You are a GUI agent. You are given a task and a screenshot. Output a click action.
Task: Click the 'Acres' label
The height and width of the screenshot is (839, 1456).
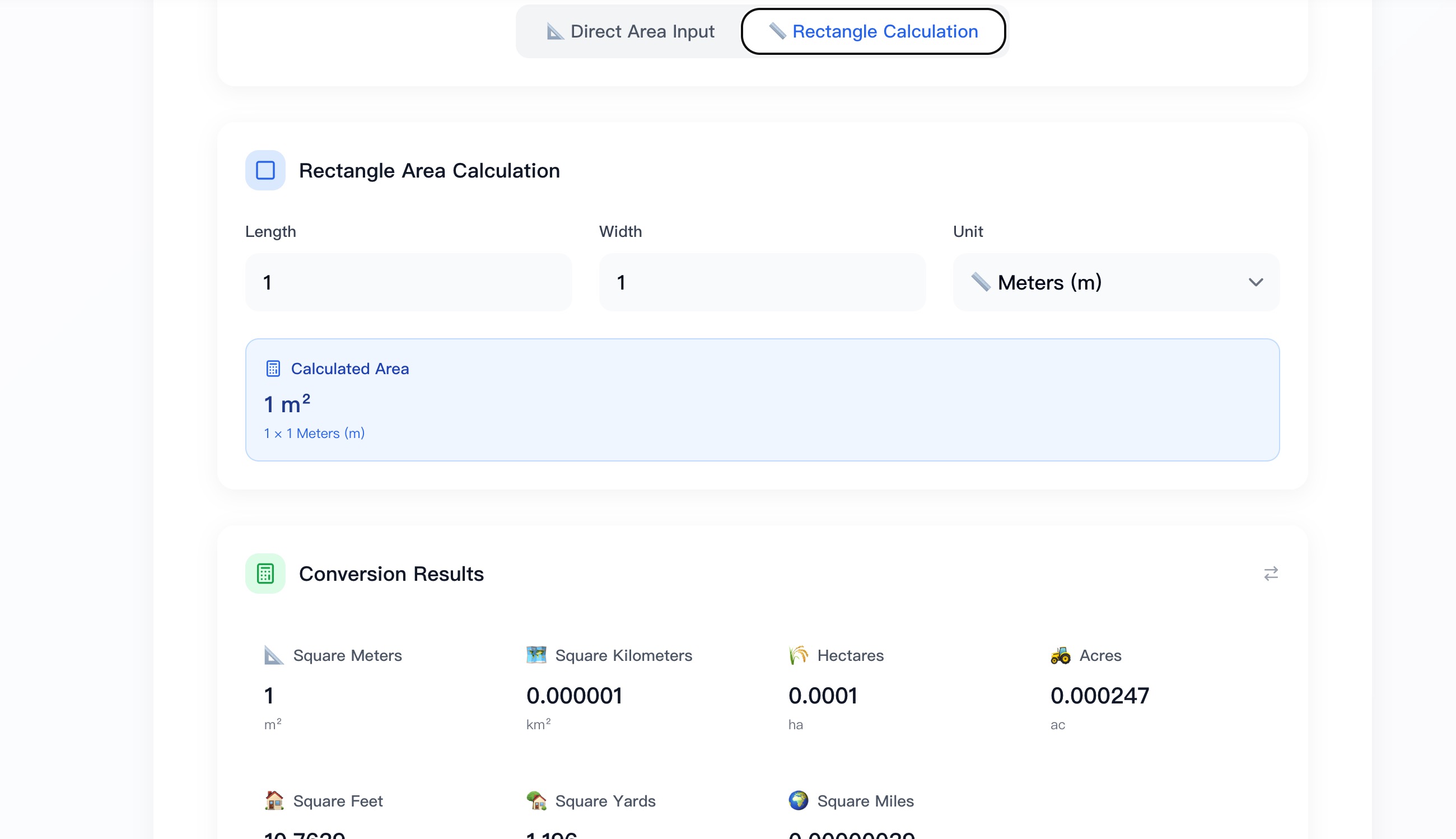[1100, 655]
